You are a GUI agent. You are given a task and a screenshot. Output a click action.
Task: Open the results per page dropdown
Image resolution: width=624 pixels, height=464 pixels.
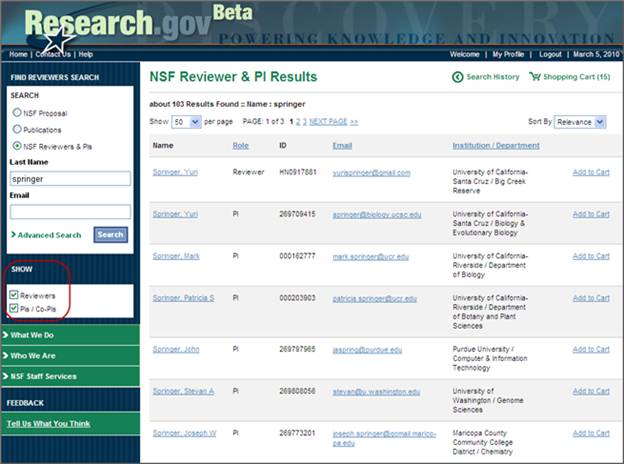point(185,122)
